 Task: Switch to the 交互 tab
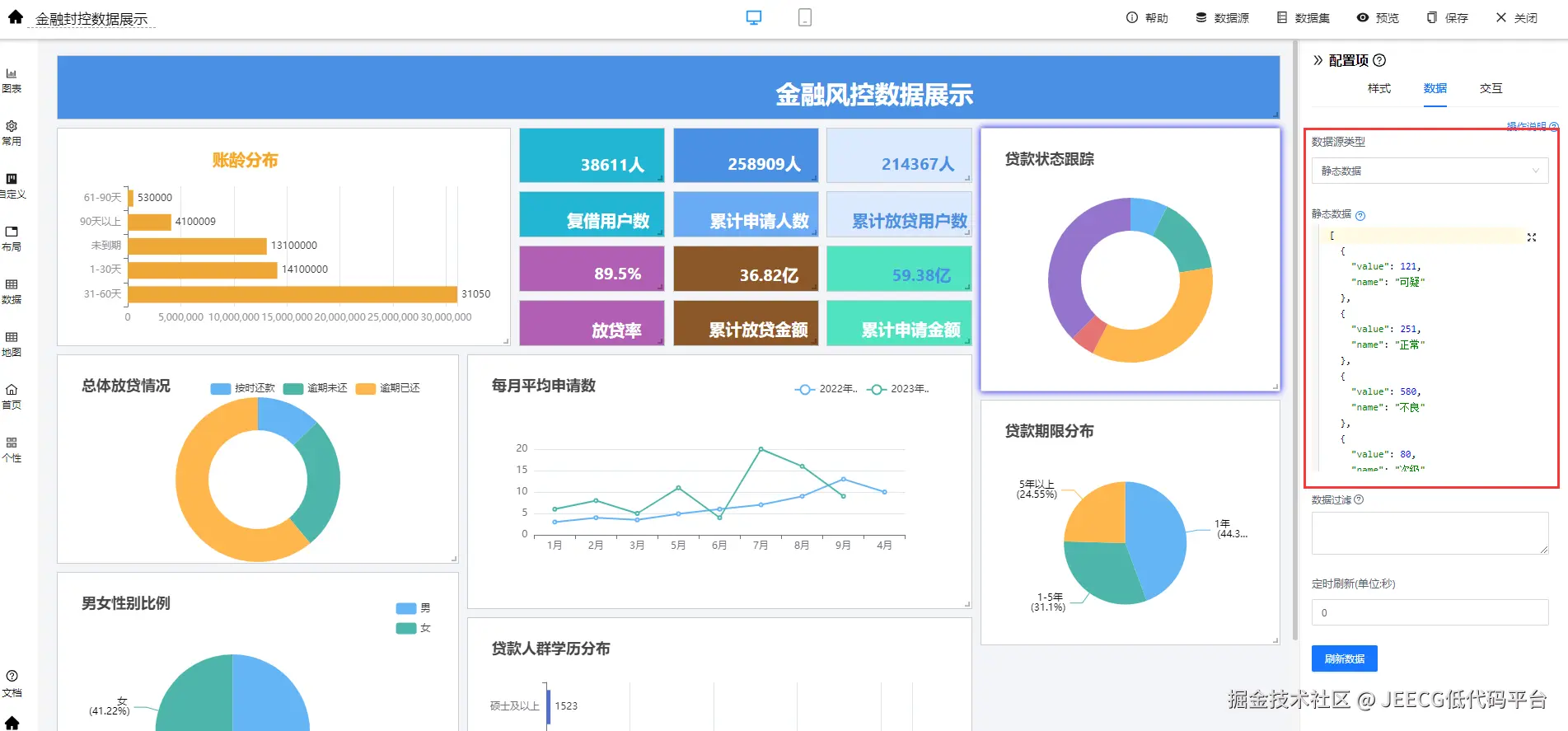[x=1491, y=88]
